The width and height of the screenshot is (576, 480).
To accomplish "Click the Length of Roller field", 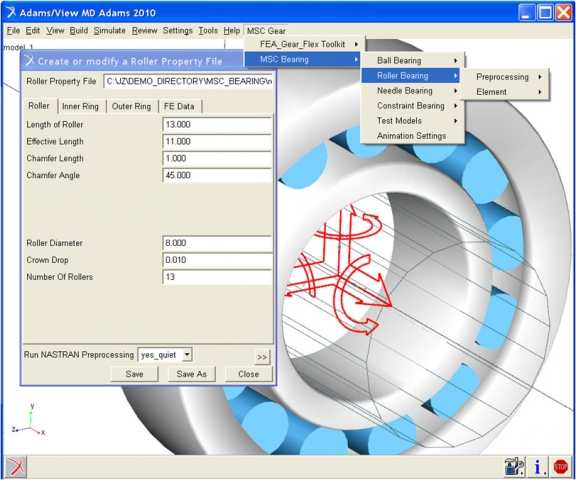I will point(217,124).
